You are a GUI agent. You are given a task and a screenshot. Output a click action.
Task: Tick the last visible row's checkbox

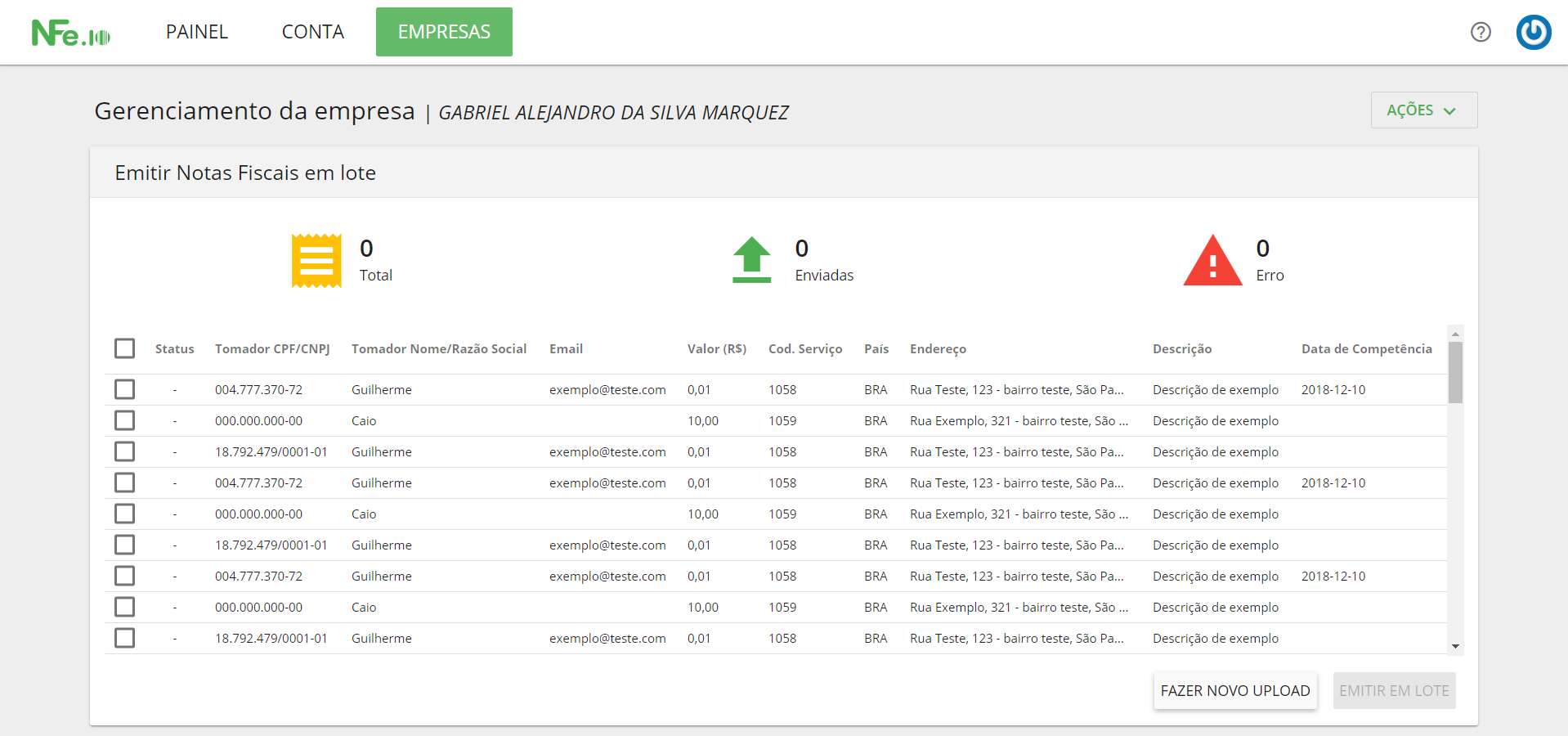(125, 638)
